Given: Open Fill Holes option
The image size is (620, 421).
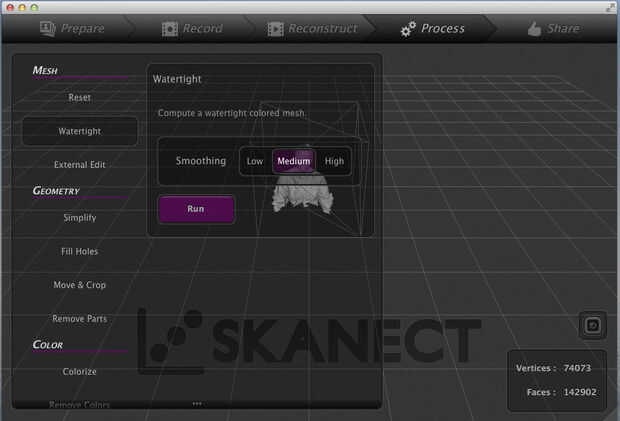Looking at the screenshot, I should pyautogui.click(x=79, y=251).
